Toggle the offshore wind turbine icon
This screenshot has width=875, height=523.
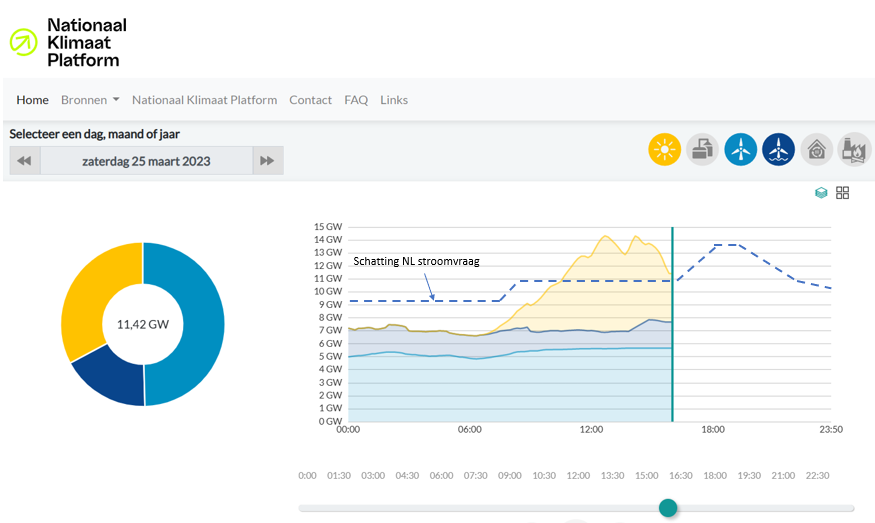pyautogui.click(x=778, y=150)
